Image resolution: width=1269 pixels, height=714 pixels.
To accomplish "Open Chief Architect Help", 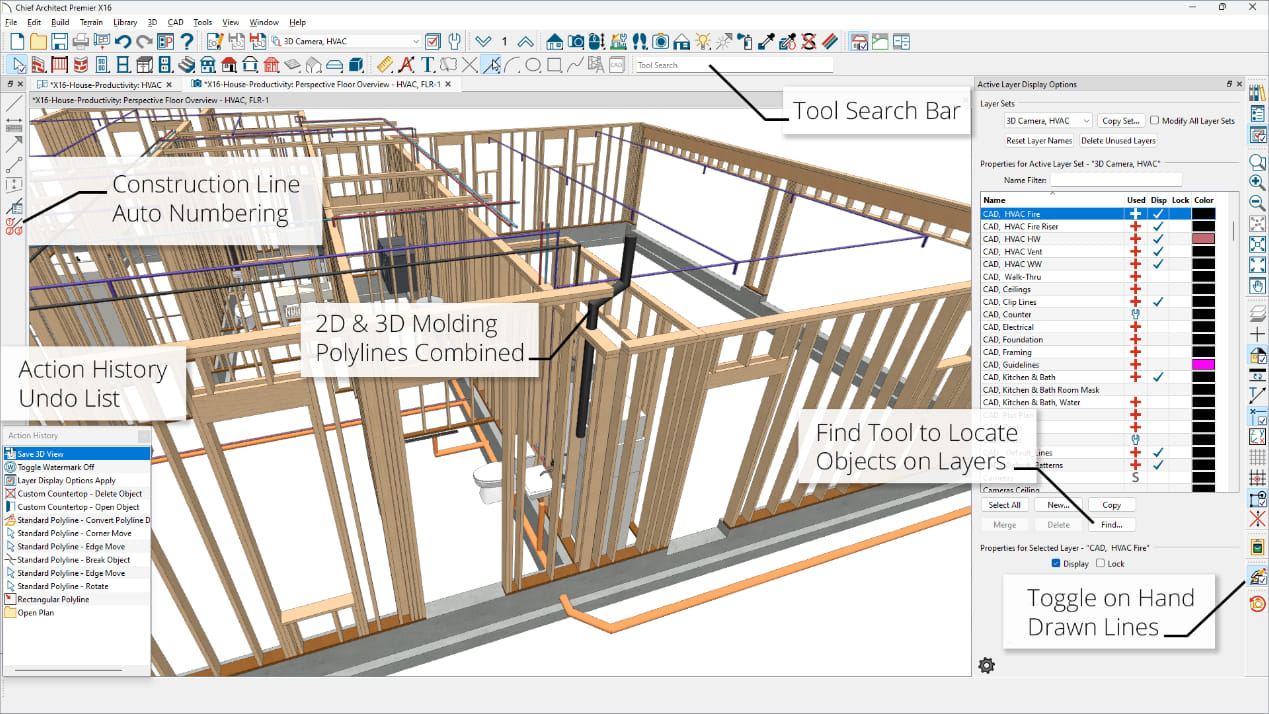I will [186, 41].
